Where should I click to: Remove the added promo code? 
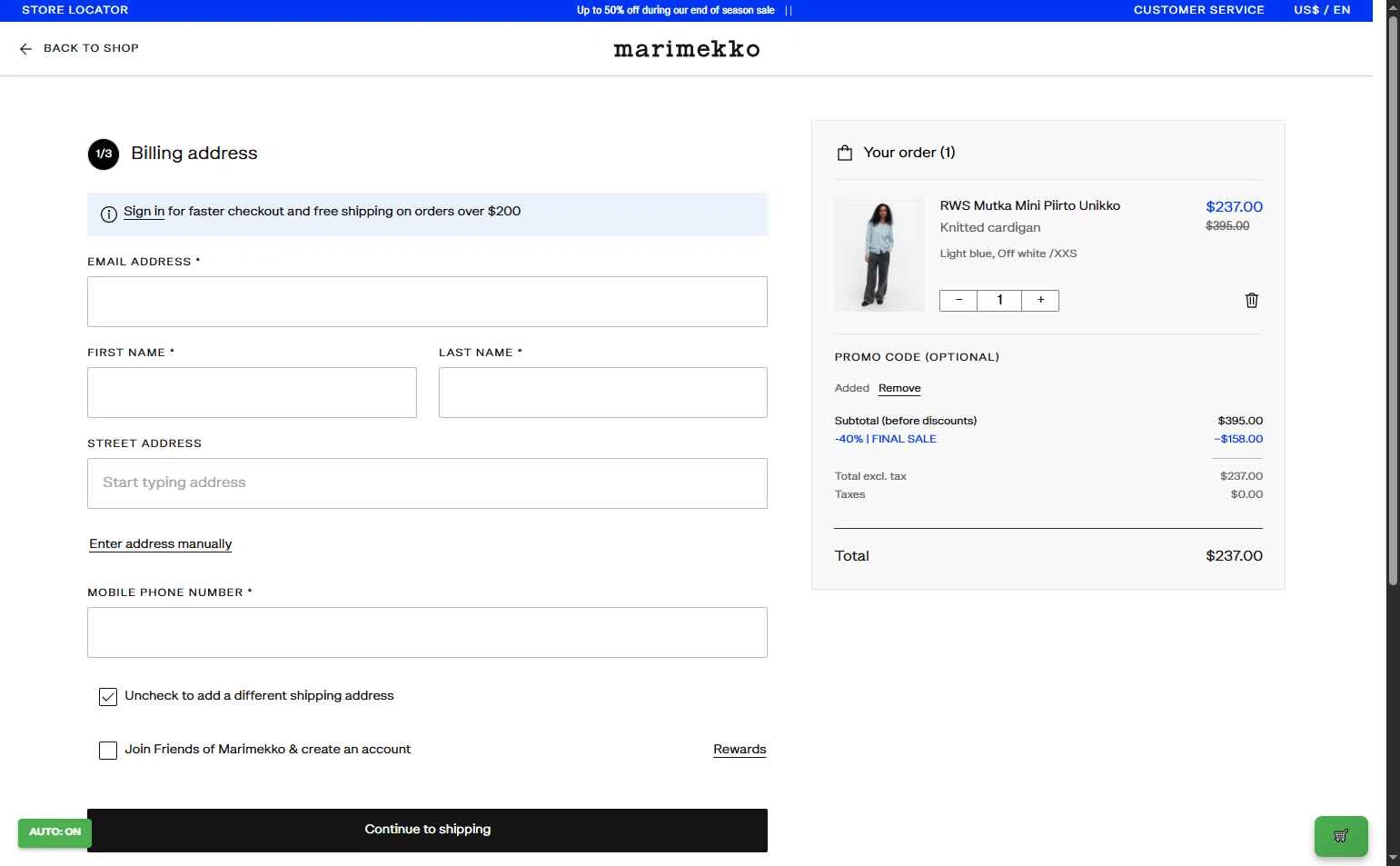pos(899,388)
